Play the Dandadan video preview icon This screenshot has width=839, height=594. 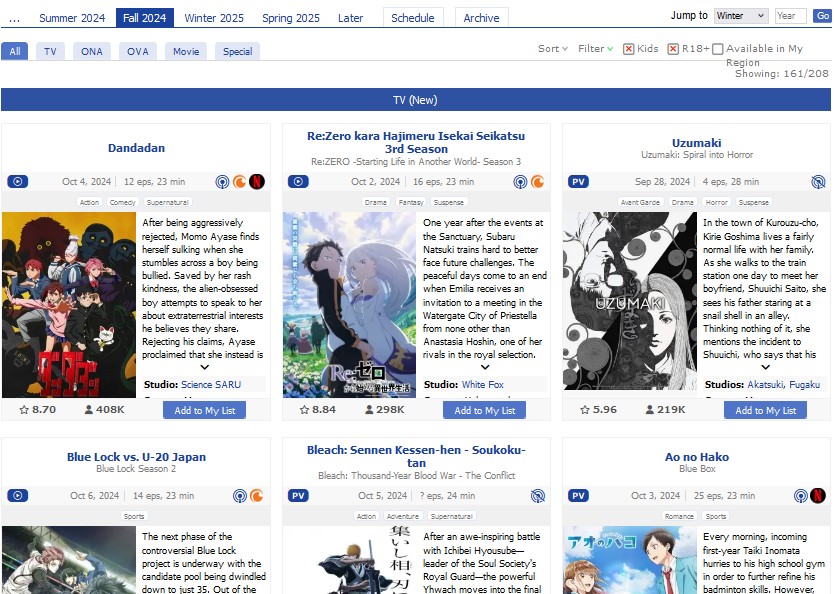pyautogui.click(x=17, y=182)
